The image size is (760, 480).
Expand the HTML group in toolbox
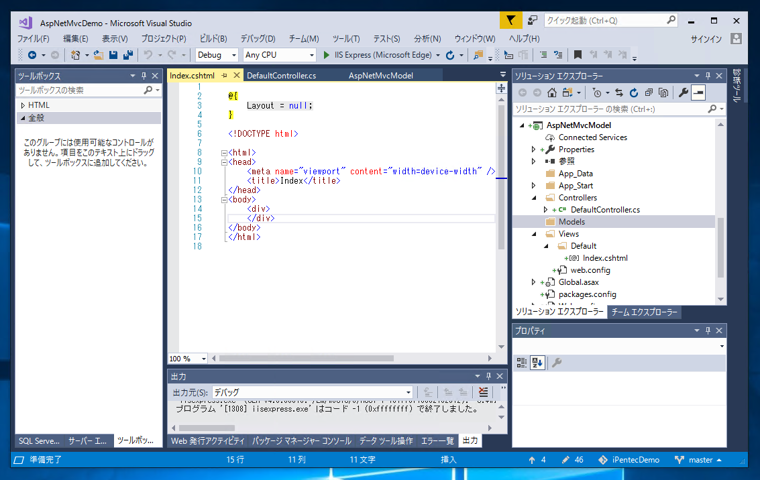(x=22, y=105)
